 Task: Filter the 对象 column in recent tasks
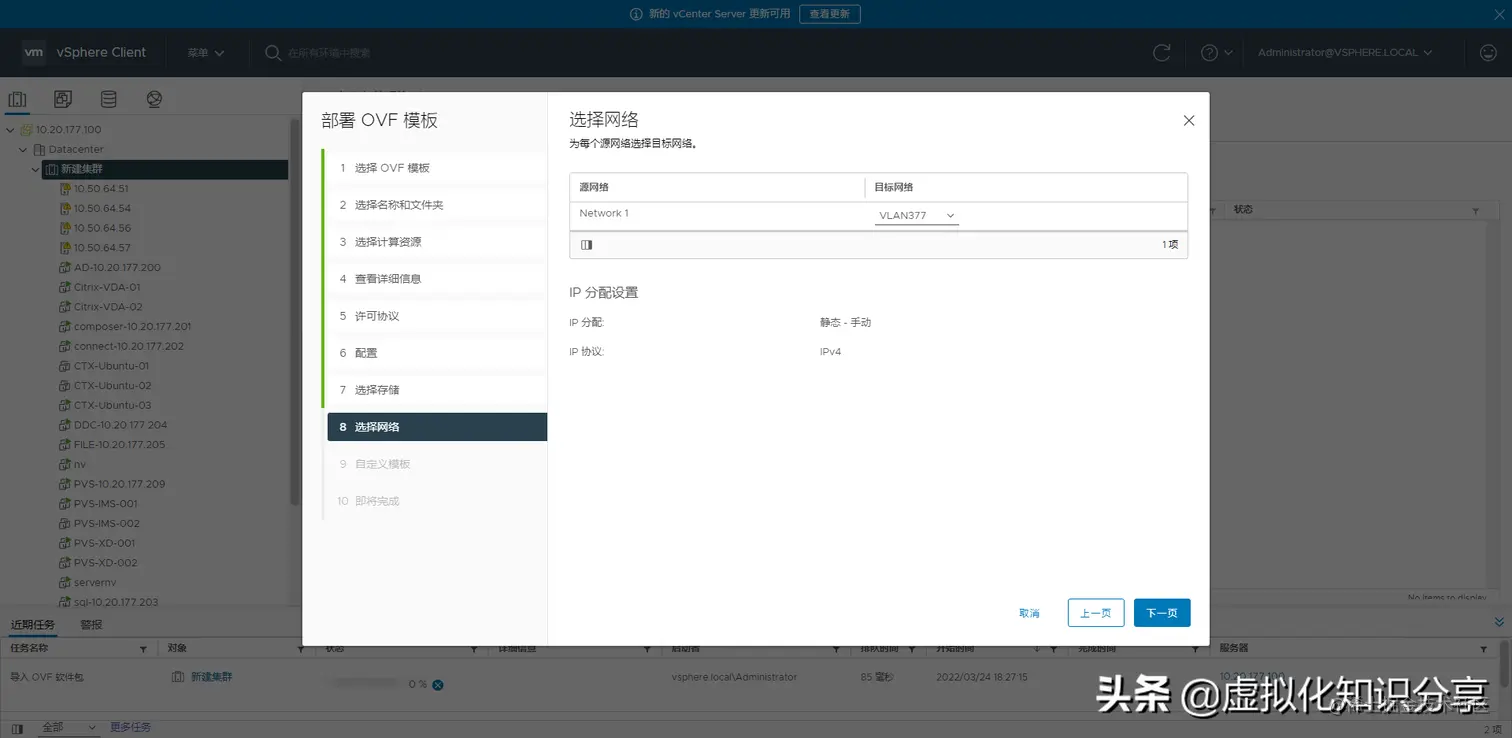pyautogui.click(x=300, y=648)
